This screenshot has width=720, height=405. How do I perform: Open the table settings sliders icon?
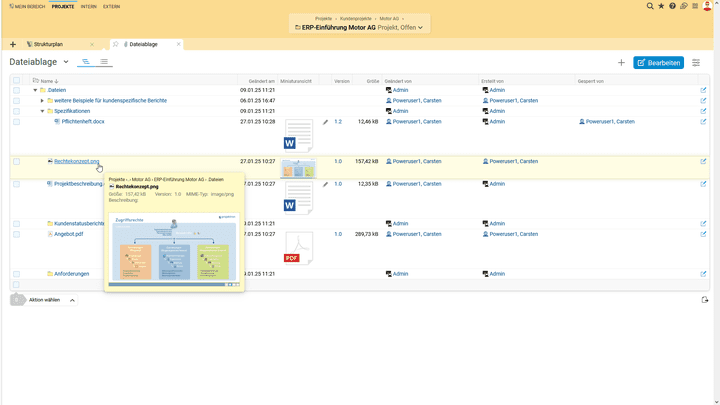point(696,63)
